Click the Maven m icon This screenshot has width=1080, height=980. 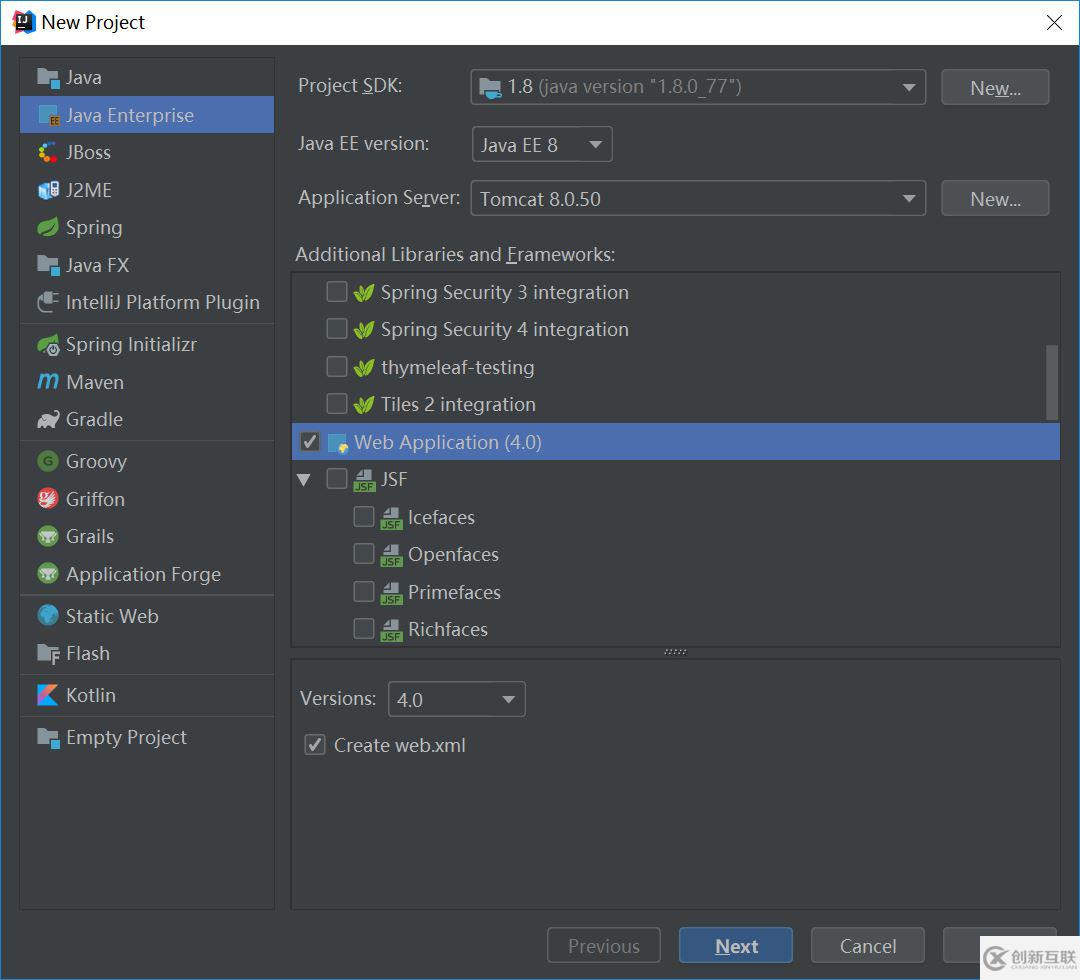pos(48,381)
